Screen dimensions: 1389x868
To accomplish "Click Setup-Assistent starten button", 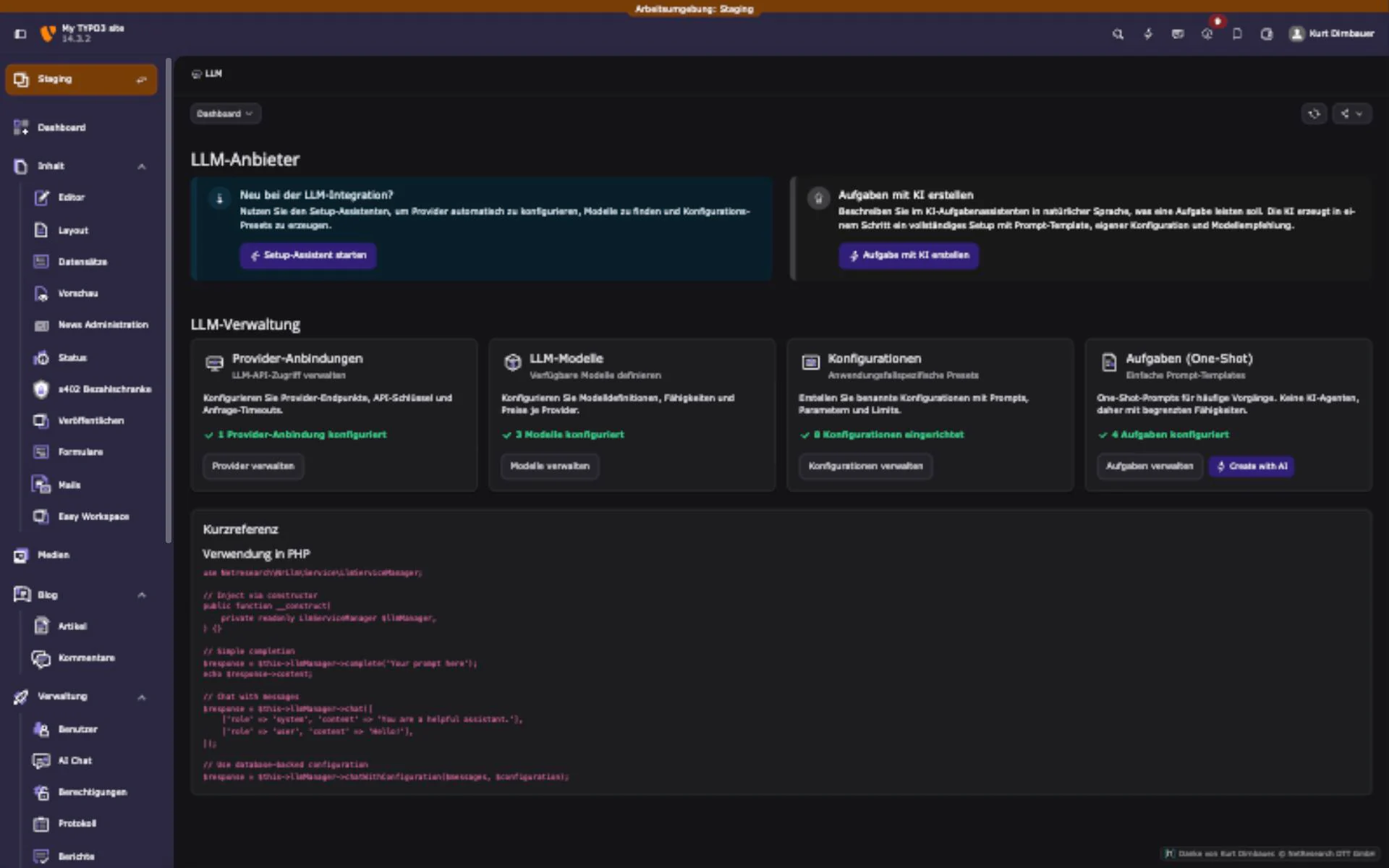I will click(308, 255).
